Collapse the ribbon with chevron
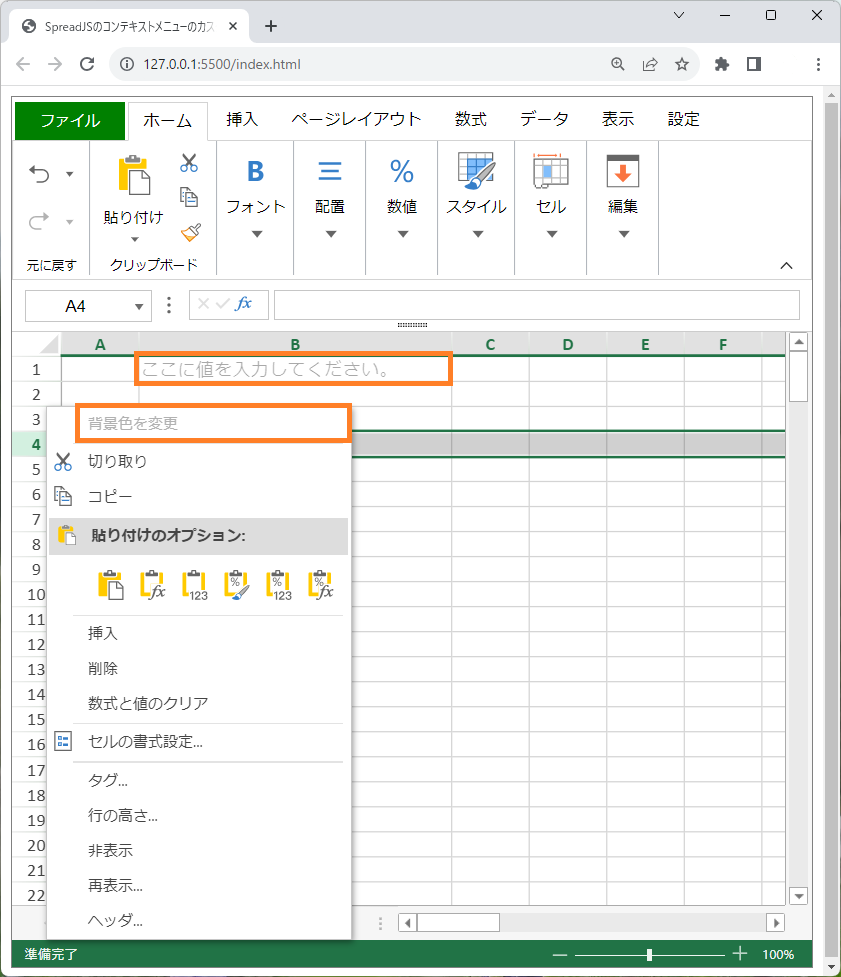The image size is (841, 977). (786, 265)
